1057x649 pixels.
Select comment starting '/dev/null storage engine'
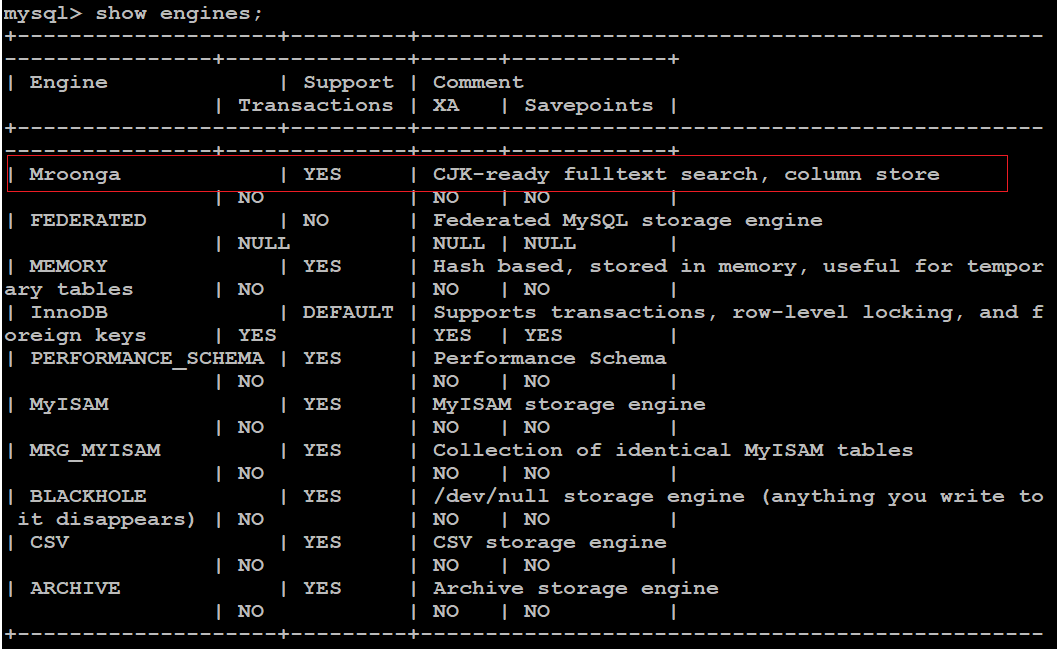point(737,497)
